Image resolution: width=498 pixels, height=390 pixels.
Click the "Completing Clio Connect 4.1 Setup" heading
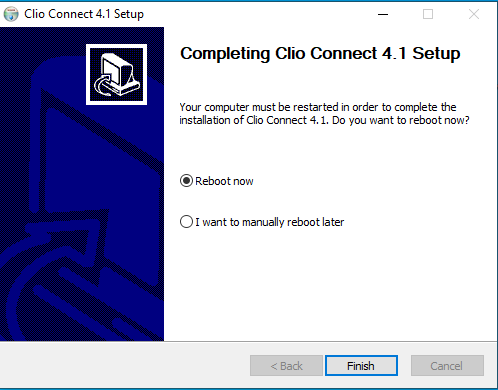[320, 54]
